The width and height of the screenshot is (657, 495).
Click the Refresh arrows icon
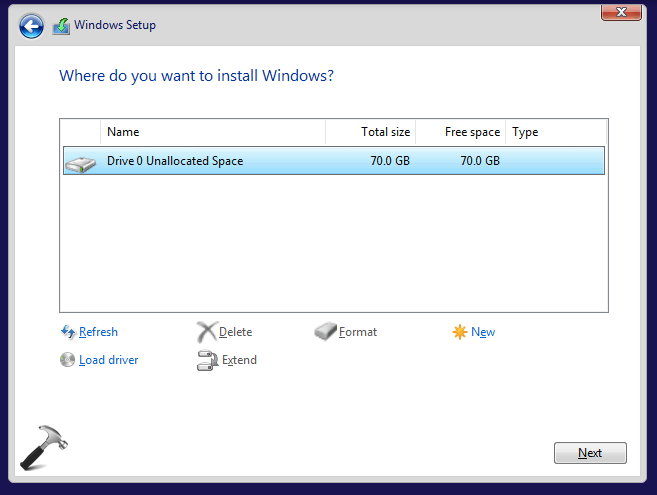click(x=68, y=332)
